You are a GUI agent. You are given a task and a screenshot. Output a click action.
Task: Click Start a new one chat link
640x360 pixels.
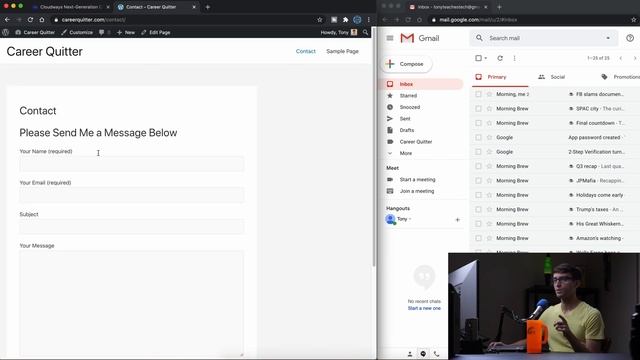(x=424, y=308)
